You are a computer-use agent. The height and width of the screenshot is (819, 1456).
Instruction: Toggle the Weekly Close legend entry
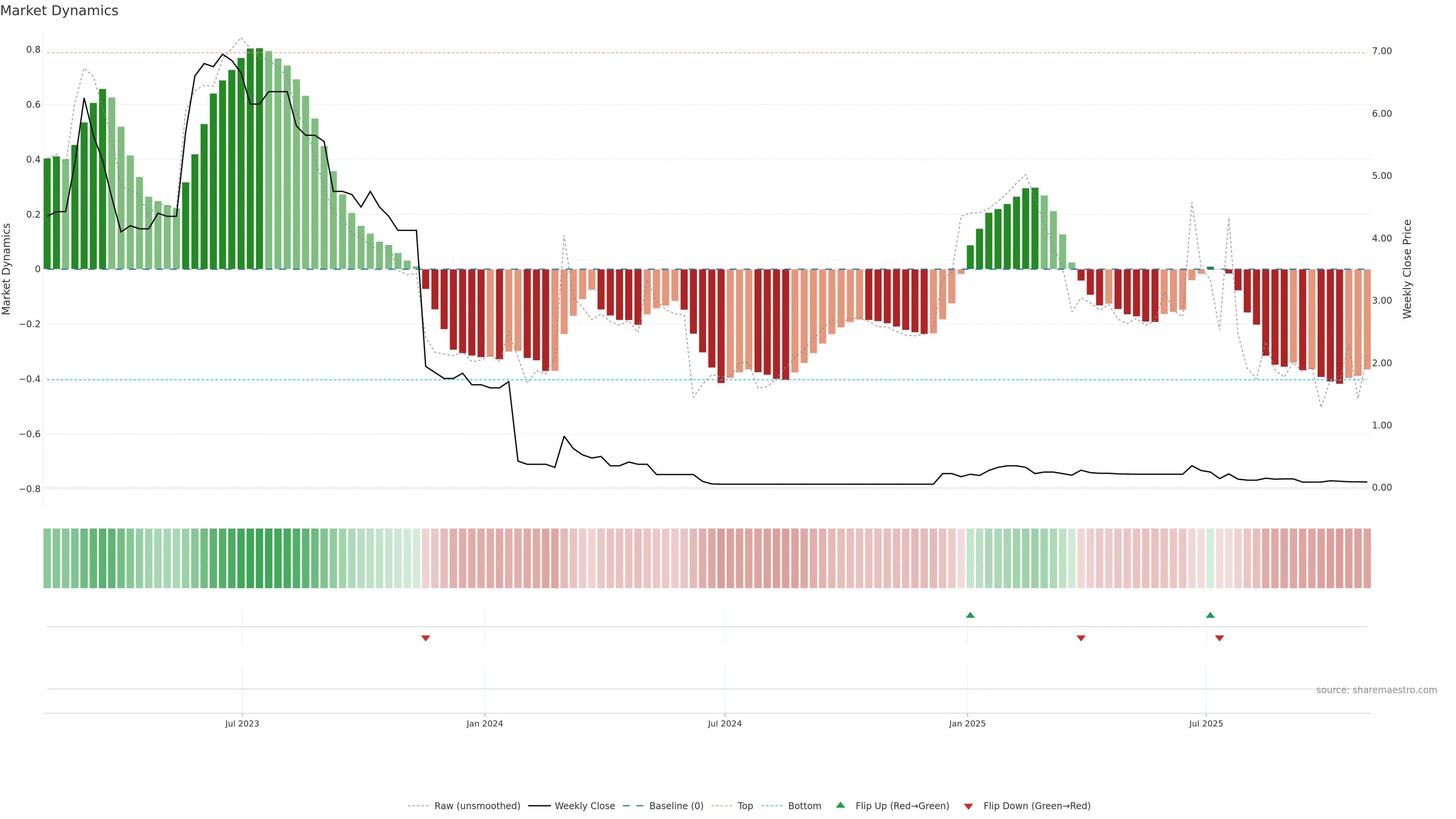click(x=584, y=806)
